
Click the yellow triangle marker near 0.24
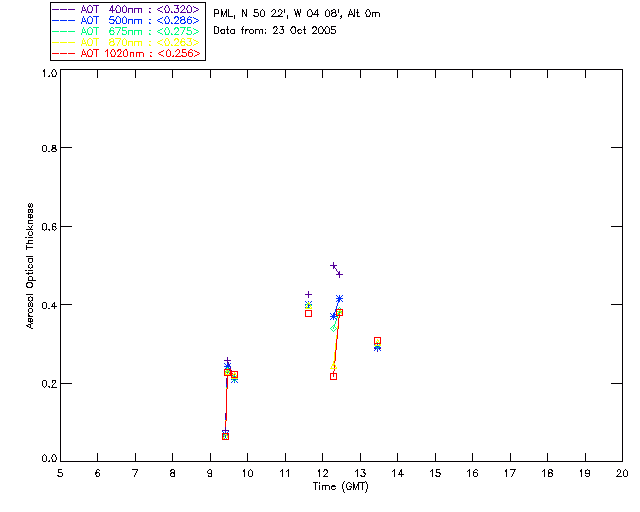(333, 366)
